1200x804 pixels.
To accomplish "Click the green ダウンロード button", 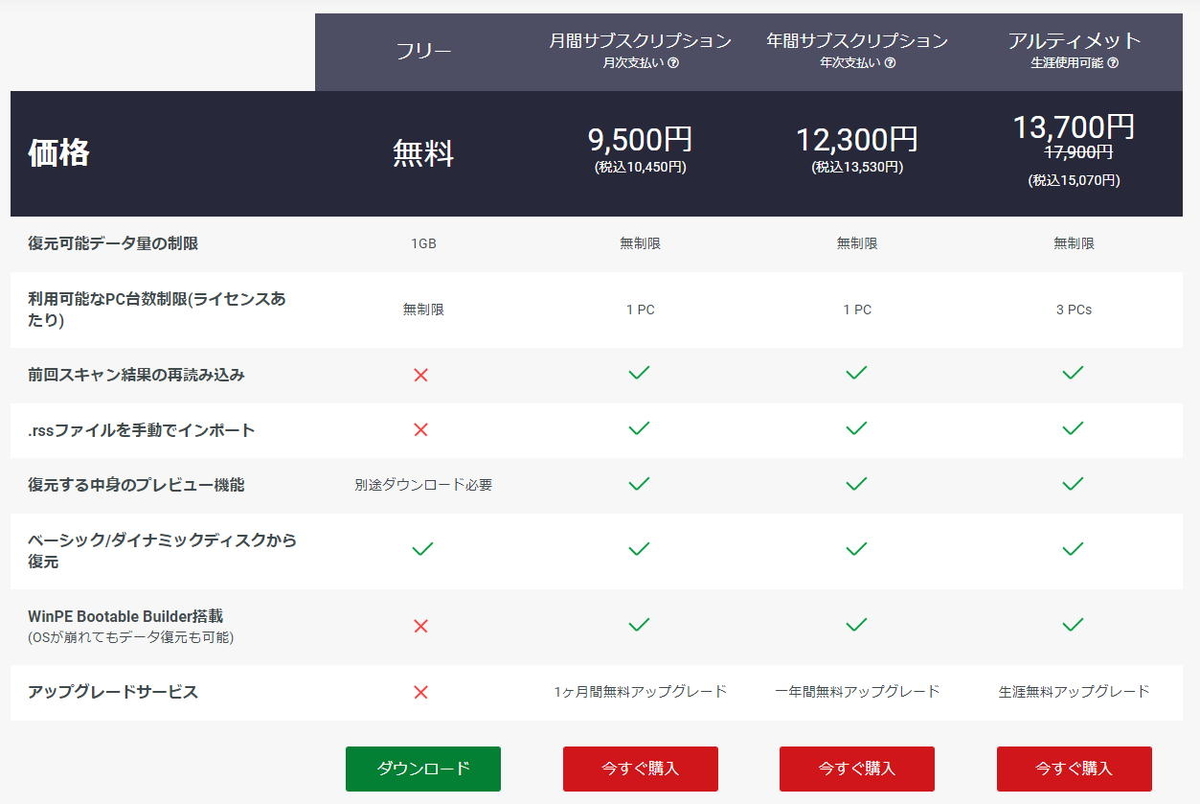I will pos(423,769).
